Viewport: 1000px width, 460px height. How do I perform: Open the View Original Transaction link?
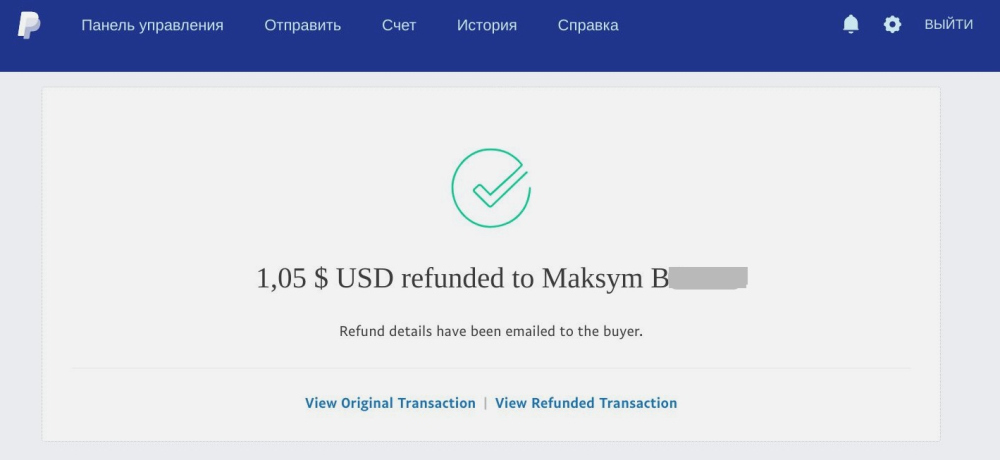(390, 403)
